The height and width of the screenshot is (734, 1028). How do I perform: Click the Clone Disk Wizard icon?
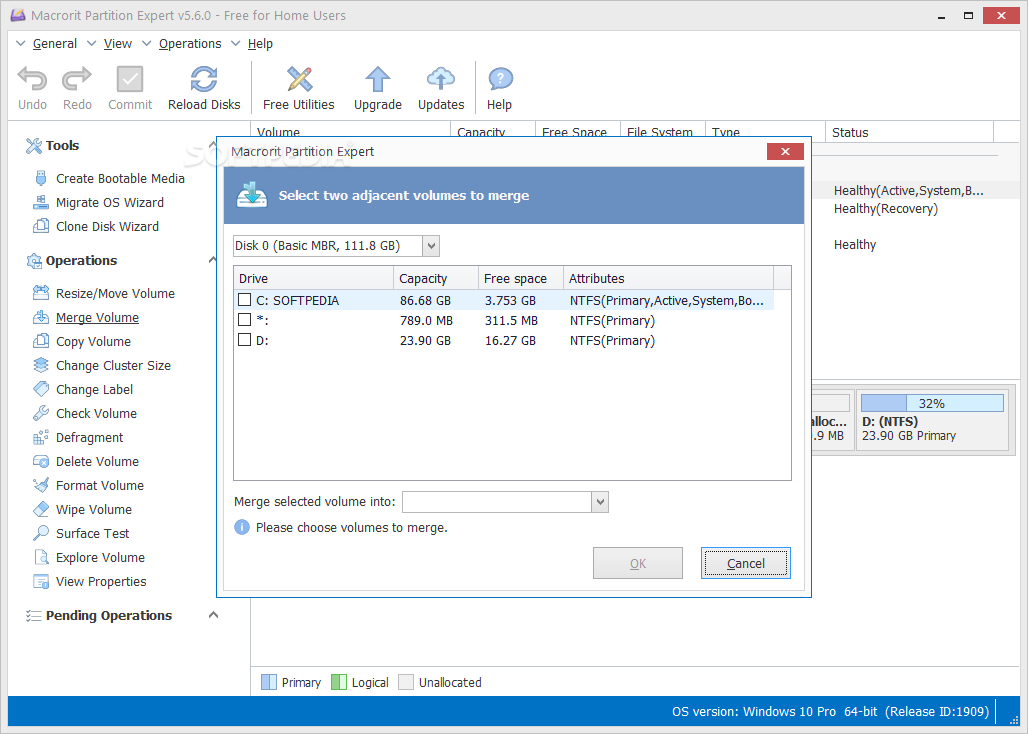[x=41, y=226]
